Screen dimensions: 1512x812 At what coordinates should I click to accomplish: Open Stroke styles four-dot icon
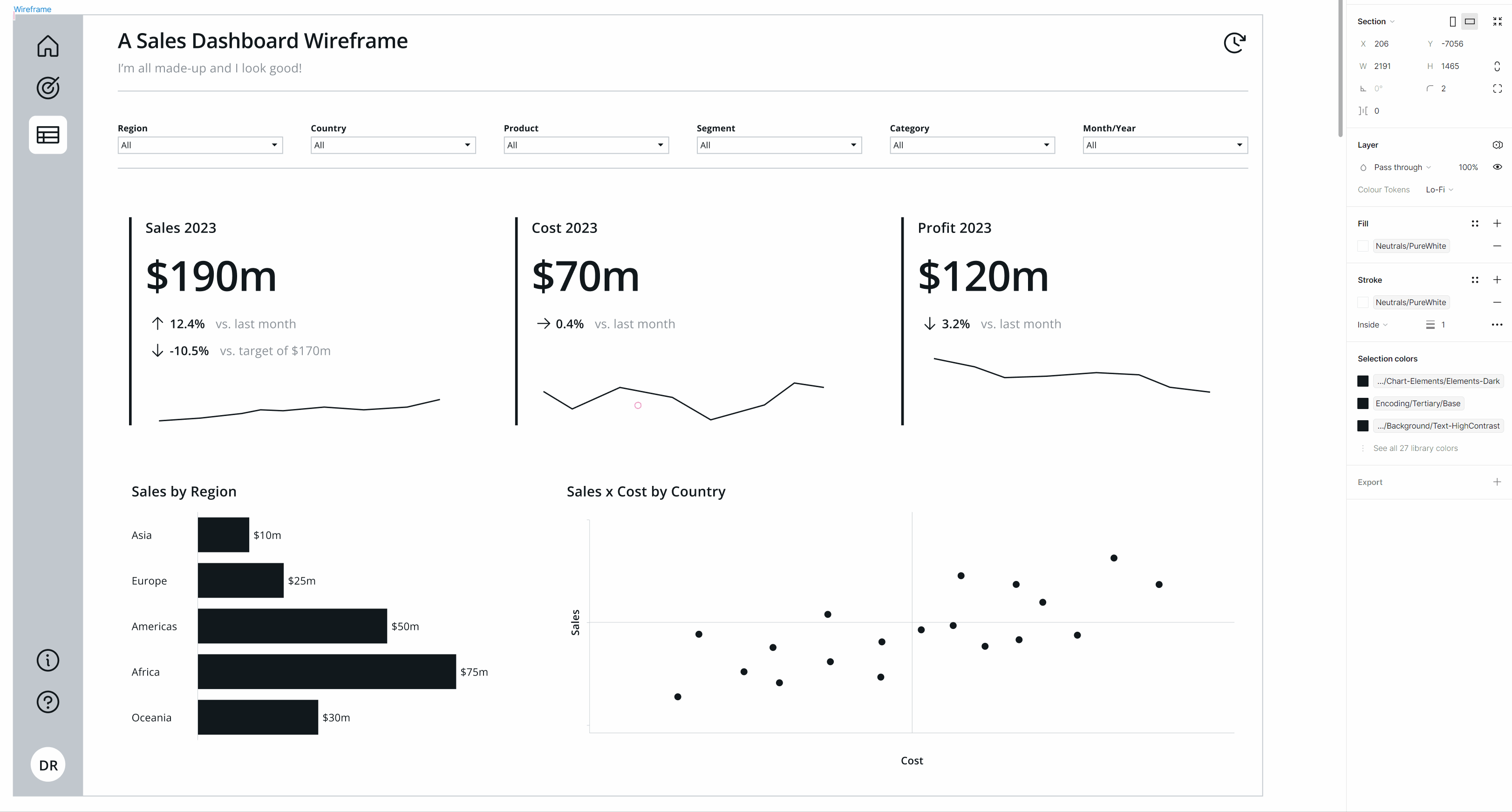pyautogui.click(x=1474, y=280)
